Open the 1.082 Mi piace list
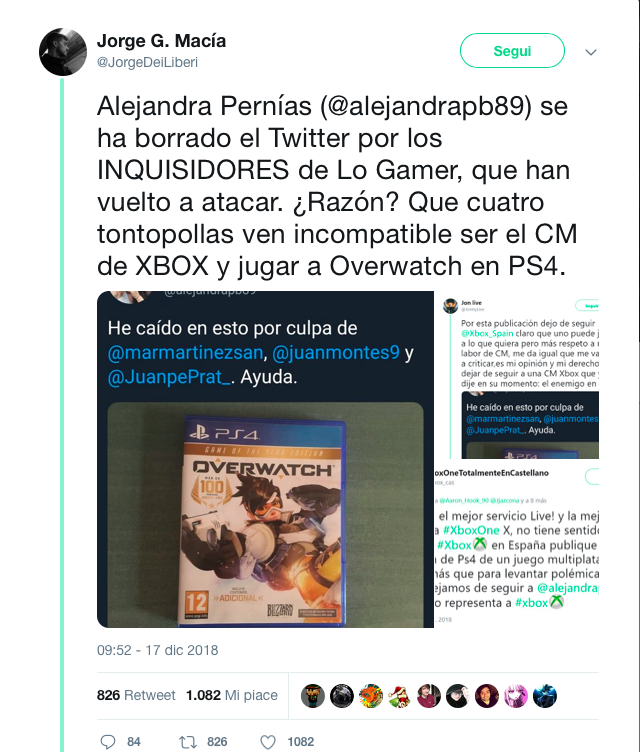Screen dimensions: 640x752 (x=232, y=695)
